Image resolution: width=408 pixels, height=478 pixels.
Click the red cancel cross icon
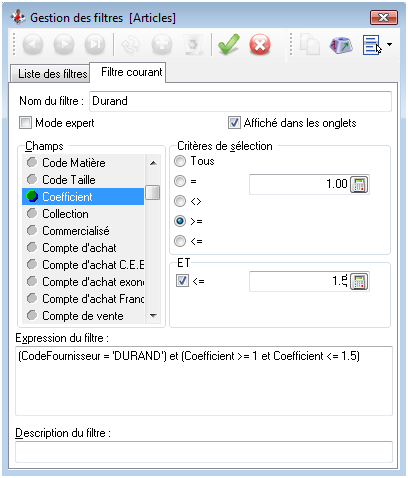point(260,44)
